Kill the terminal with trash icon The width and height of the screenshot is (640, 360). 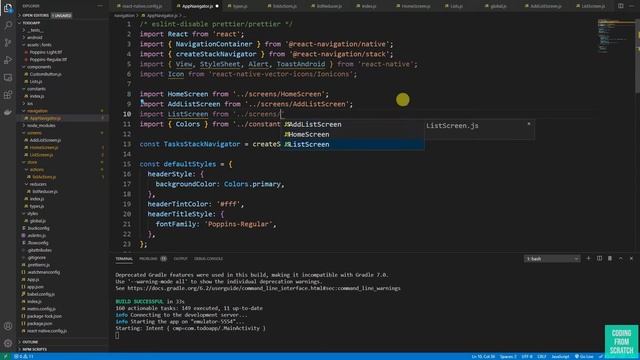pyautogui.click(x=610, y=258)
